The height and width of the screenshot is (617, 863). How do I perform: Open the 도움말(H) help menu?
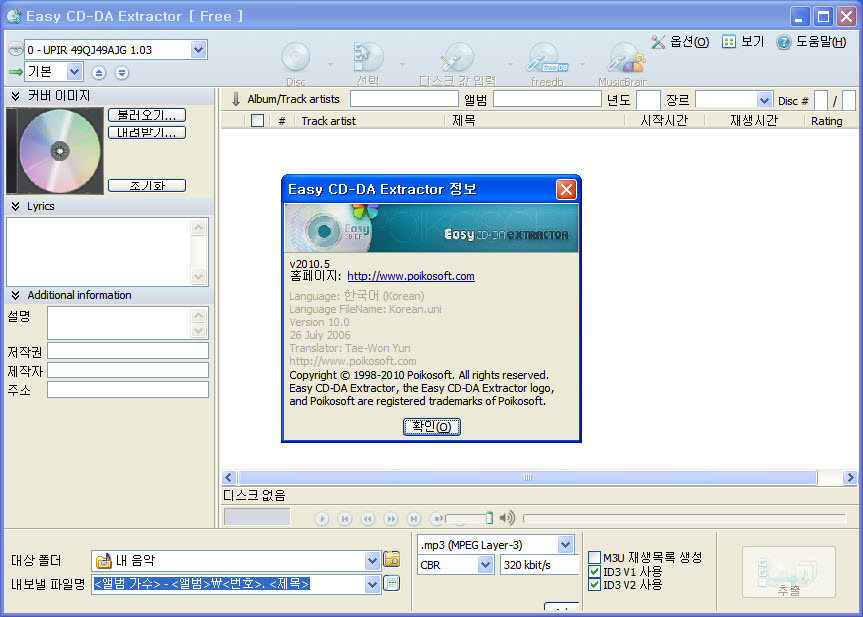click(811, 42)
